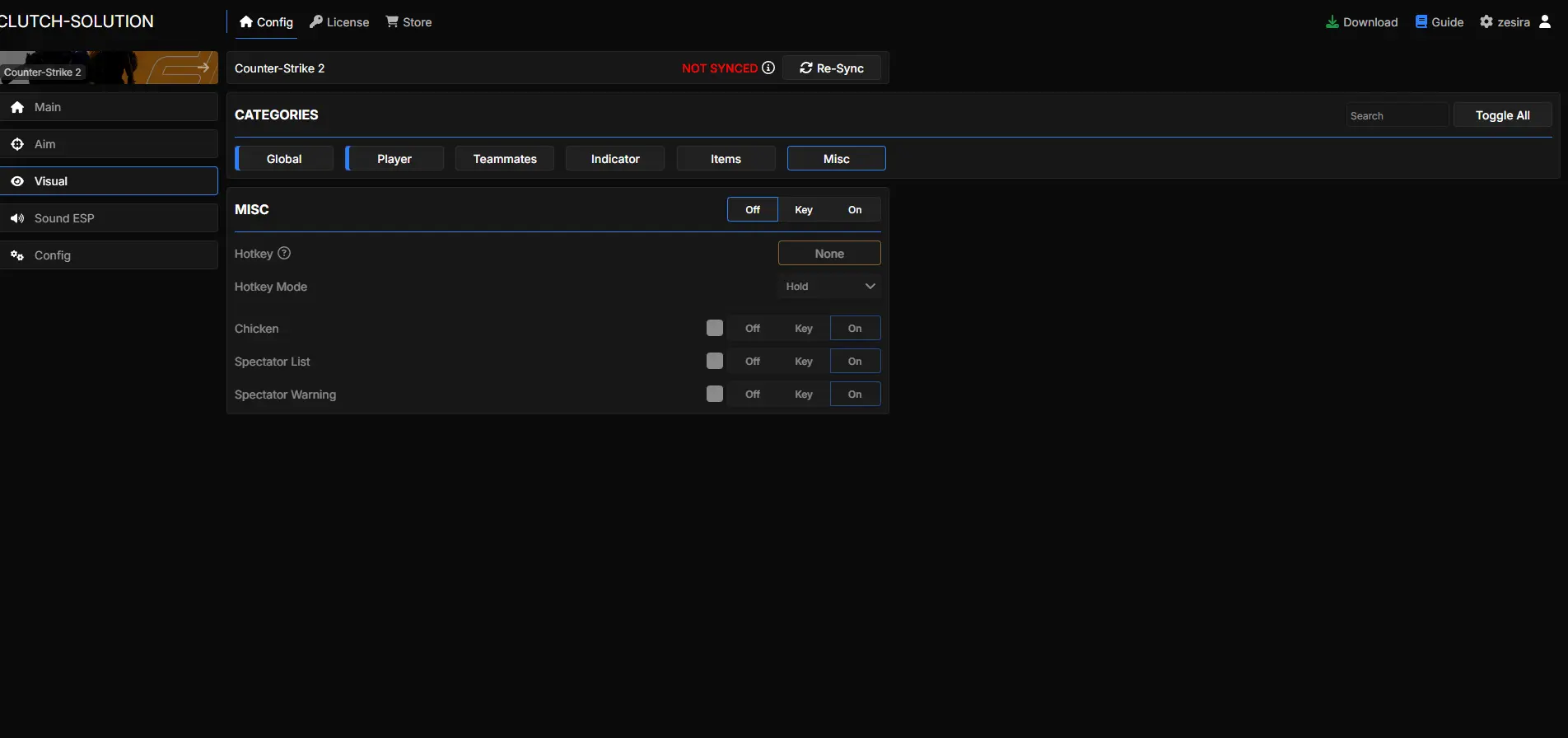The height and width of the screenshot is (738, 1568).
Task: Switch to the Teammates category tab
Action: click(505, 159)
